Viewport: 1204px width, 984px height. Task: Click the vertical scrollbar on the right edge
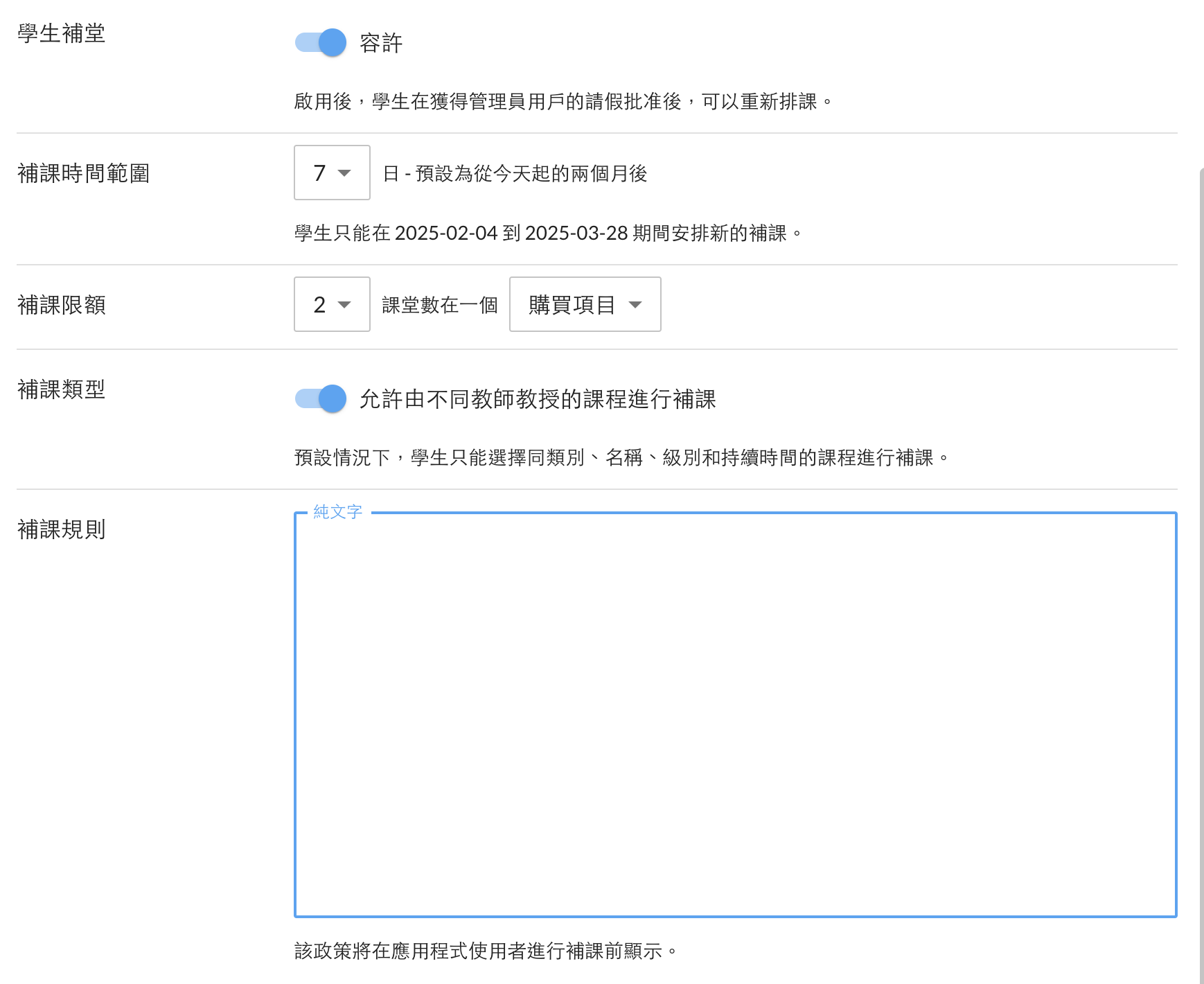(1201, 554)
